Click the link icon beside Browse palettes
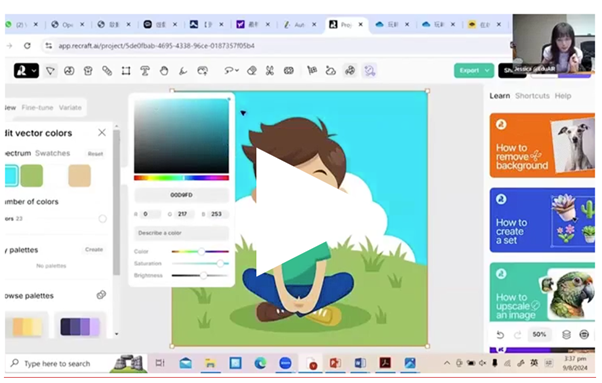 [101, 295]
